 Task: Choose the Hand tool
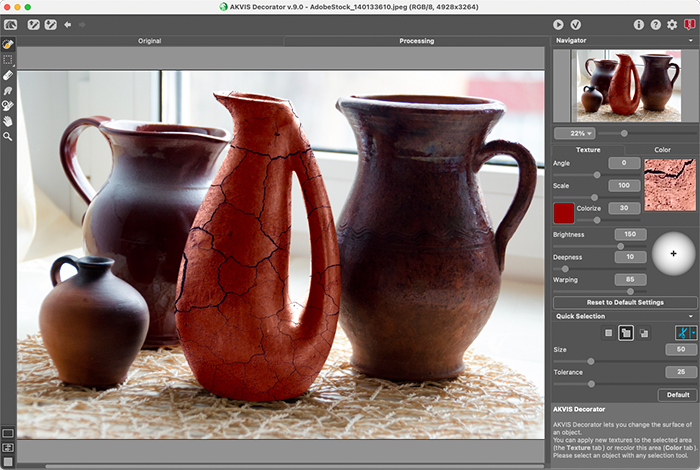pos(8,120)
